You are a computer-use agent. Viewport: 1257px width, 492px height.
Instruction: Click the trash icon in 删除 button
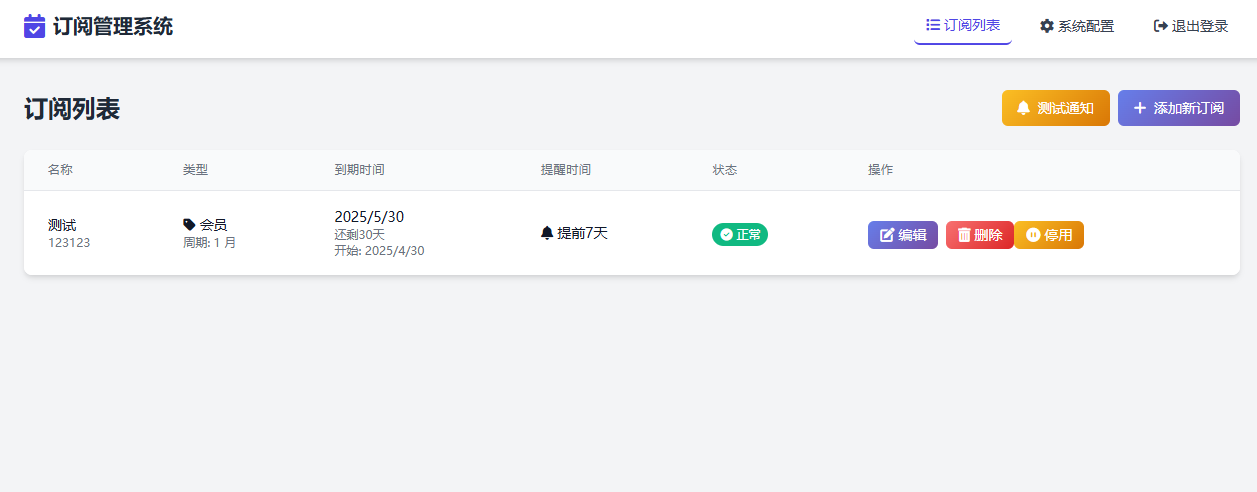[x=964, y=235]
